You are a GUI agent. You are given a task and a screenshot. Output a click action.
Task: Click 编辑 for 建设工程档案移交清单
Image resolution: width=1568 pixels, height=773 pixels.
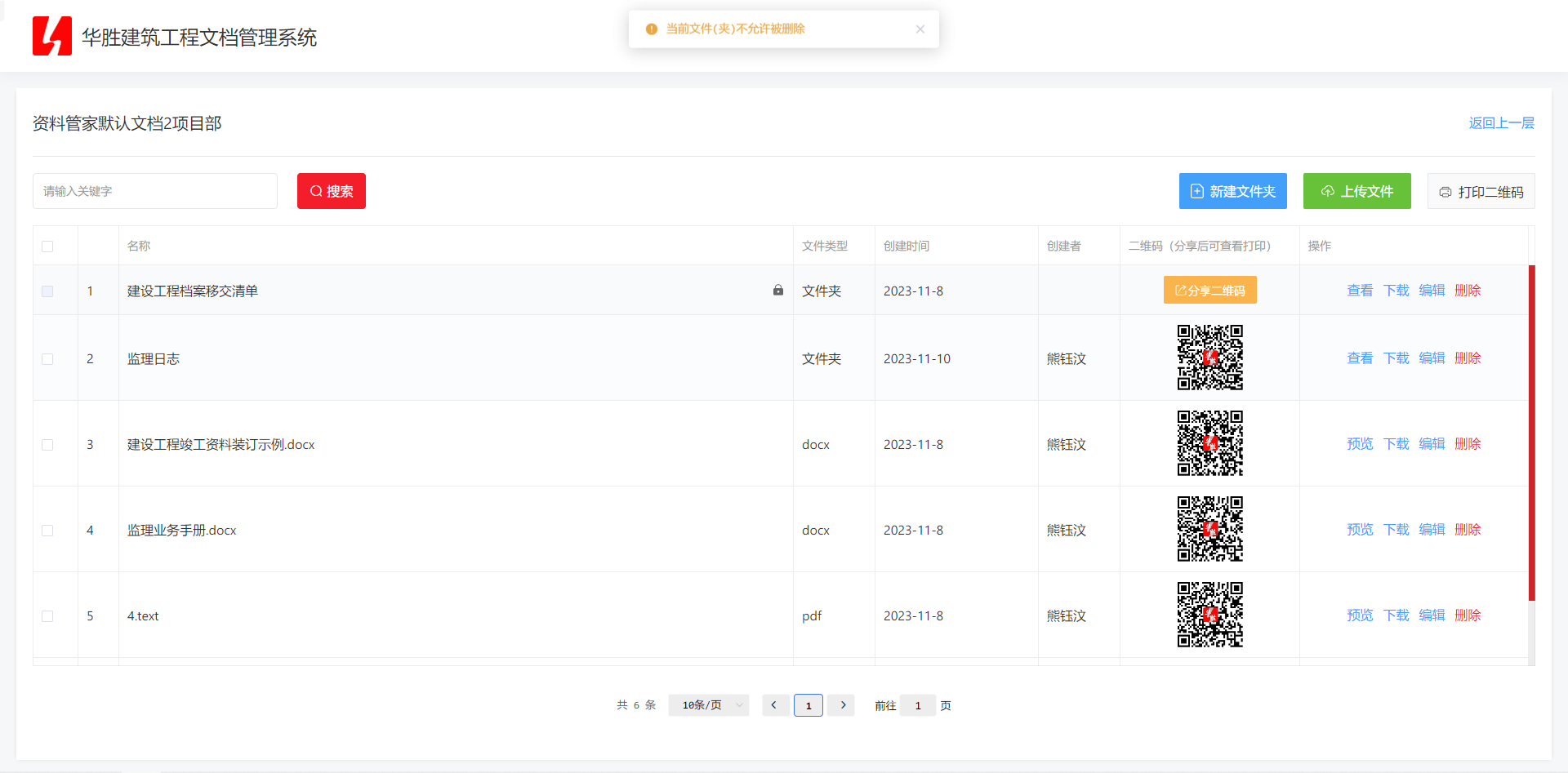[x=1432, y=290]
